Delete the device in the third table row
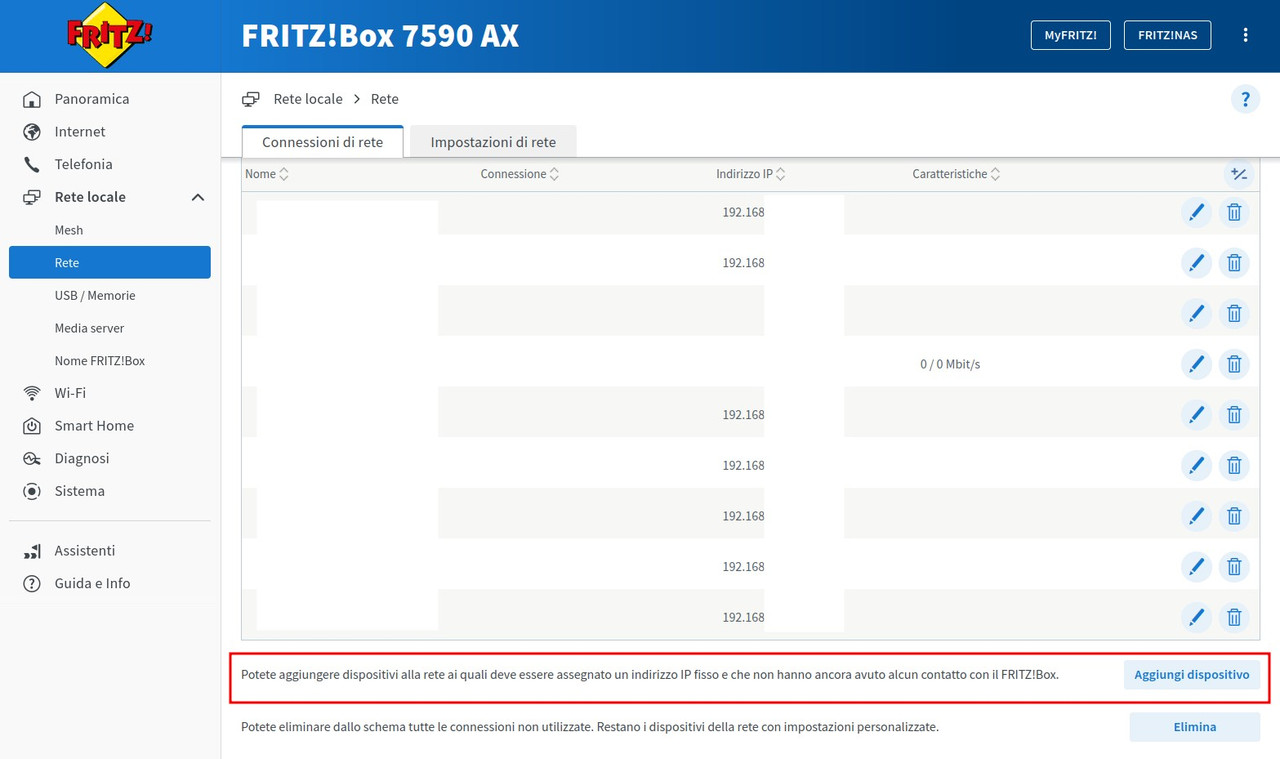The image size is (1280, 759). pyautogui.click(x=1234, y=313)
